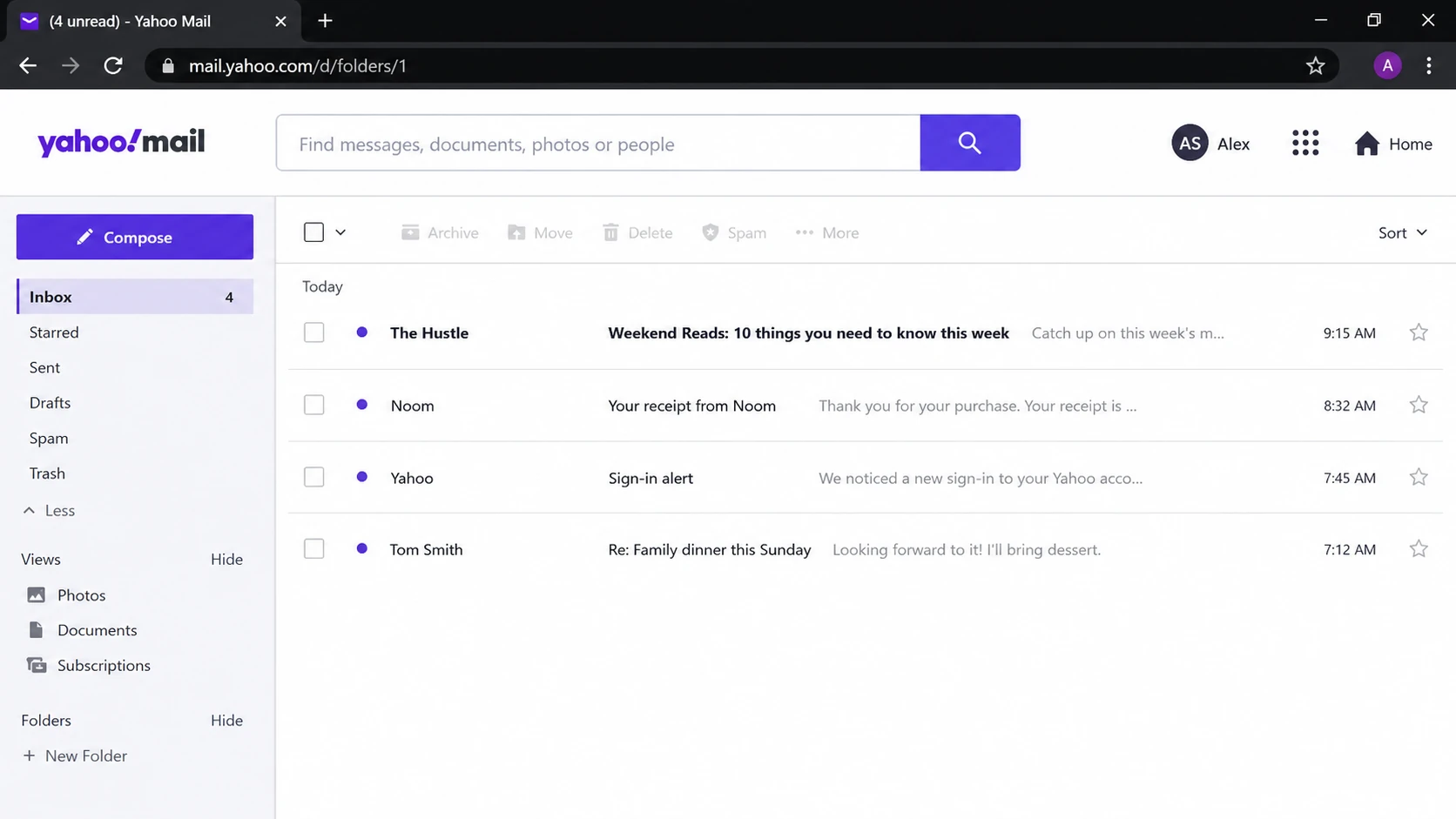The height and width of the screenshot is (819, 1456).
Task: Click the site lock icon
Action: click(x=168, y=66)
